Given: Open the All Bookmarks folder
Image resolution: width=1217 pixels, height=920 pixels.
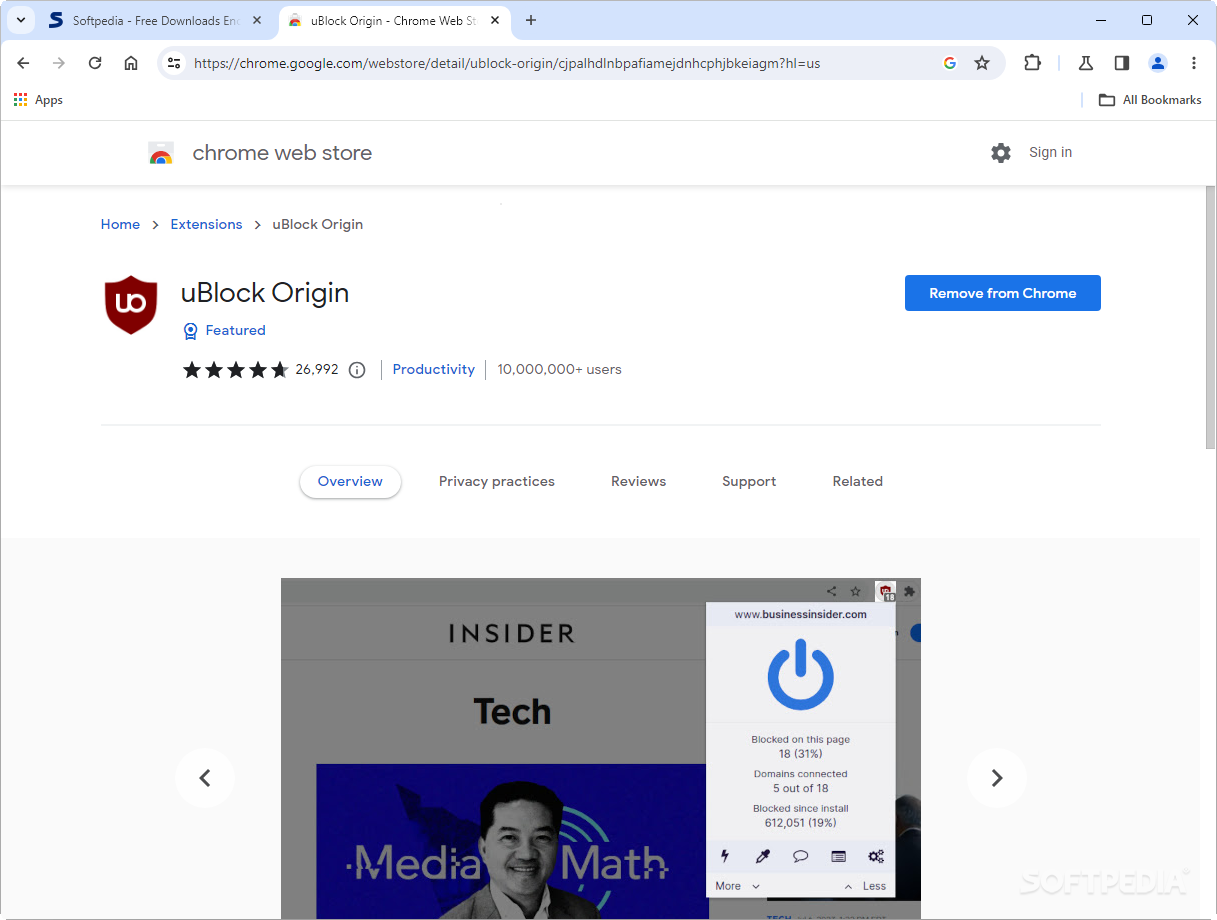Looking at the screenshot, I should point(1150,100).
